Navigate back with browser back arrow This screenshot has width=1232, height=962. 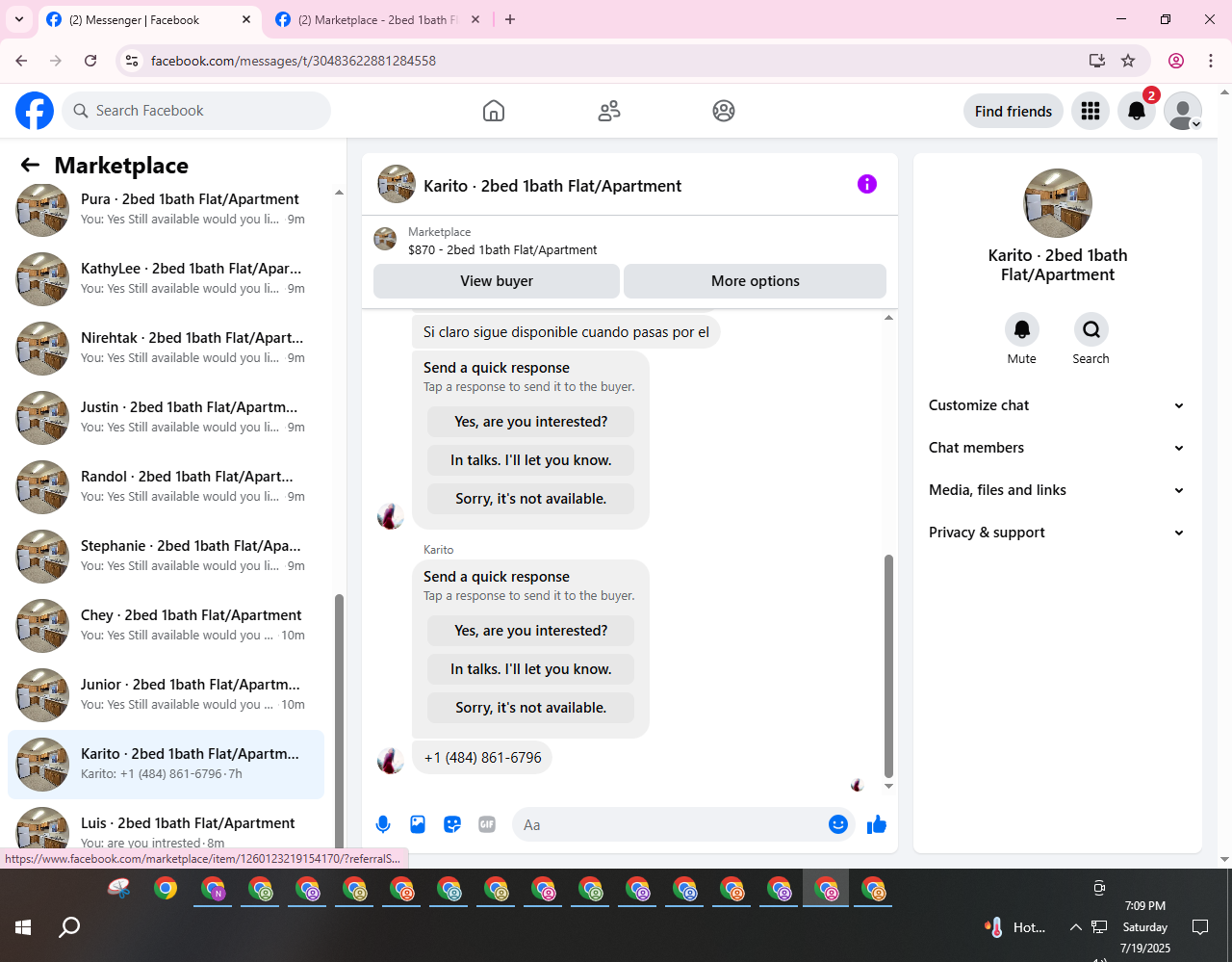21,61
